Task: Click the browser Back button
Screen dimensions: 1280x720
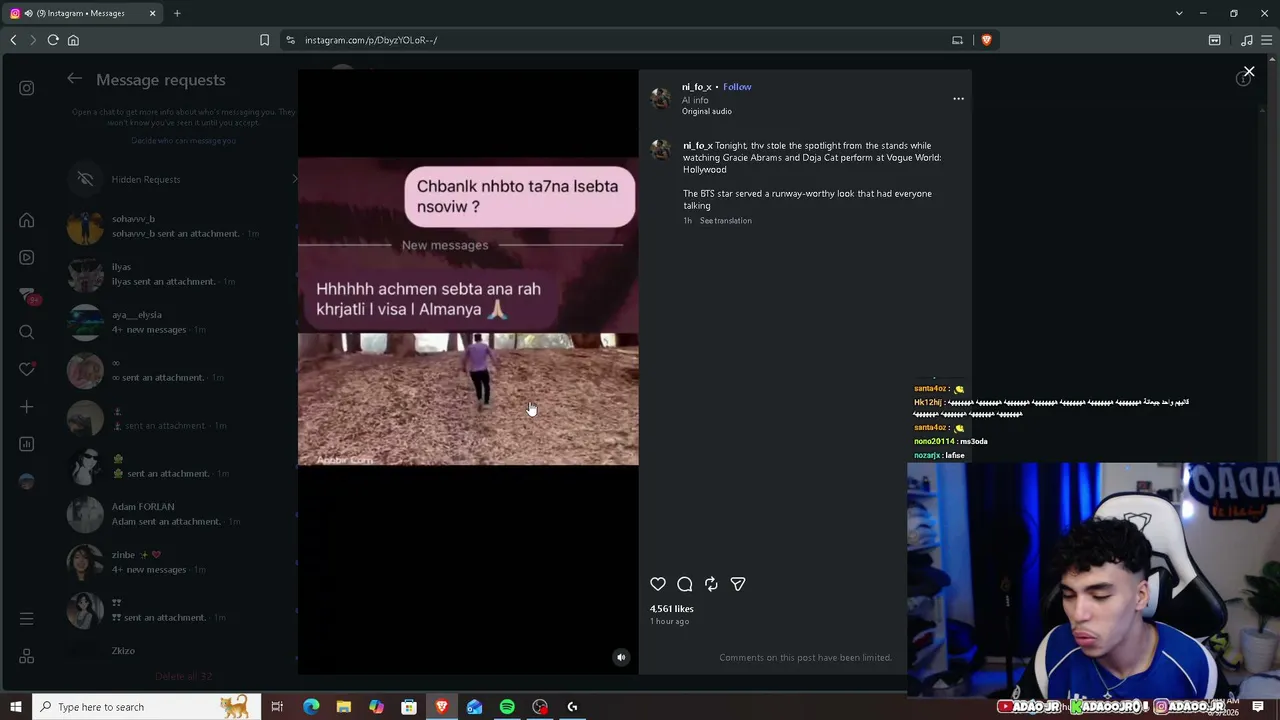Action: (13, 40)
